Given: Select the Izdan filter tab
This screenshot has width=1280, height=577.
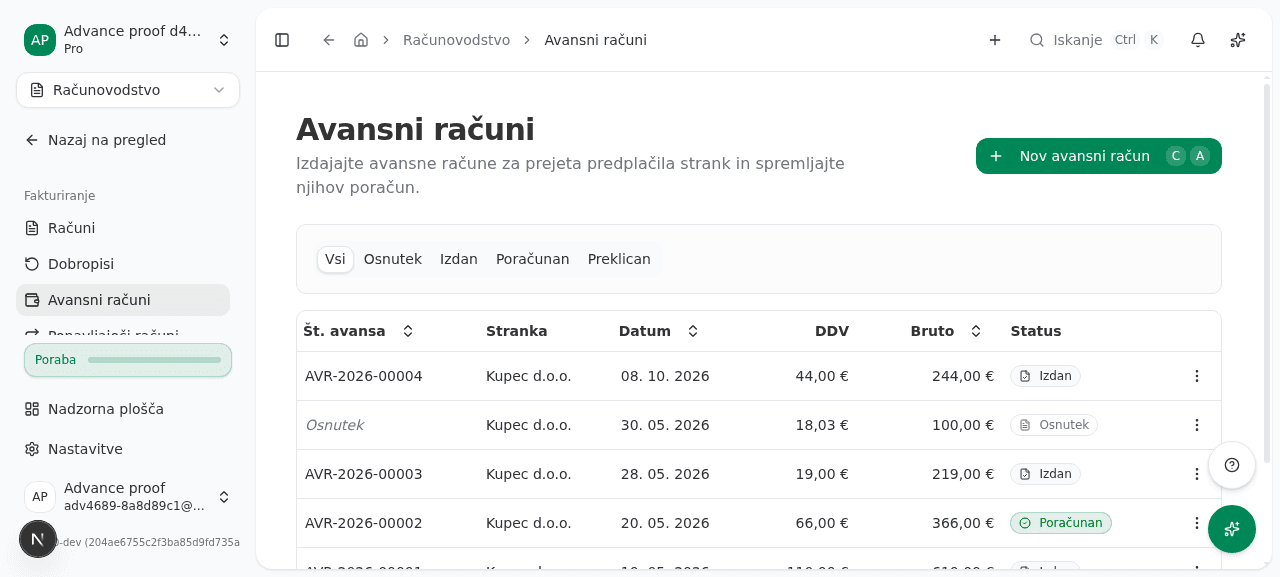Looking at the screenshot, I should click(459, 259).
